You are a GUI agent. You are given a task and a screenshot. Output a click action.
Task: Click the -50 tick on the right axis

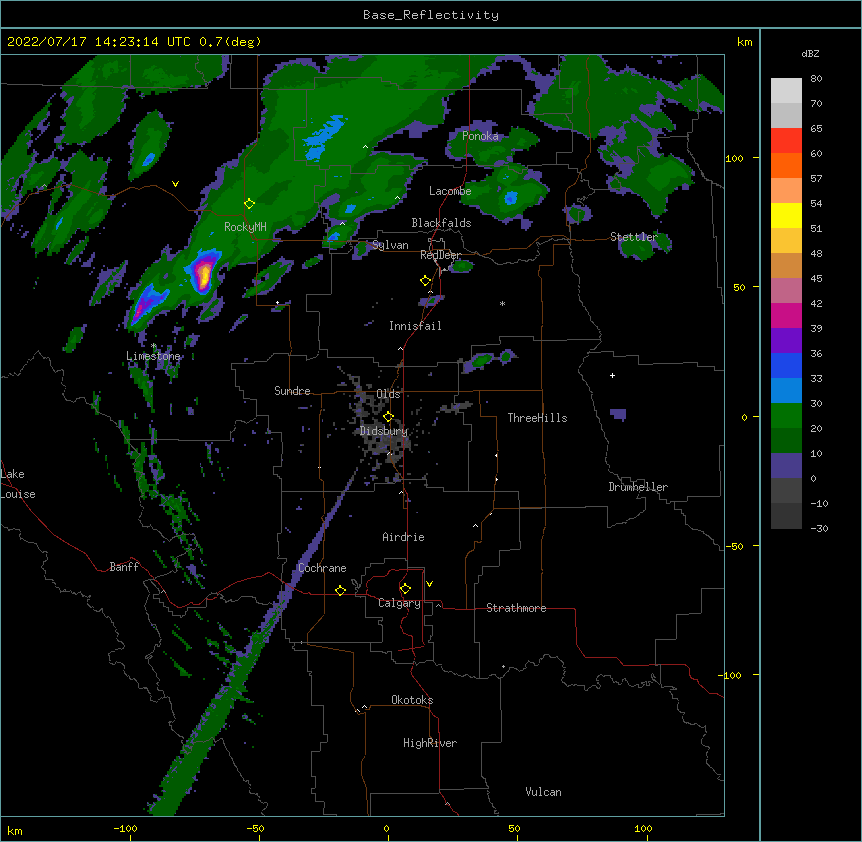coord(734,546)
